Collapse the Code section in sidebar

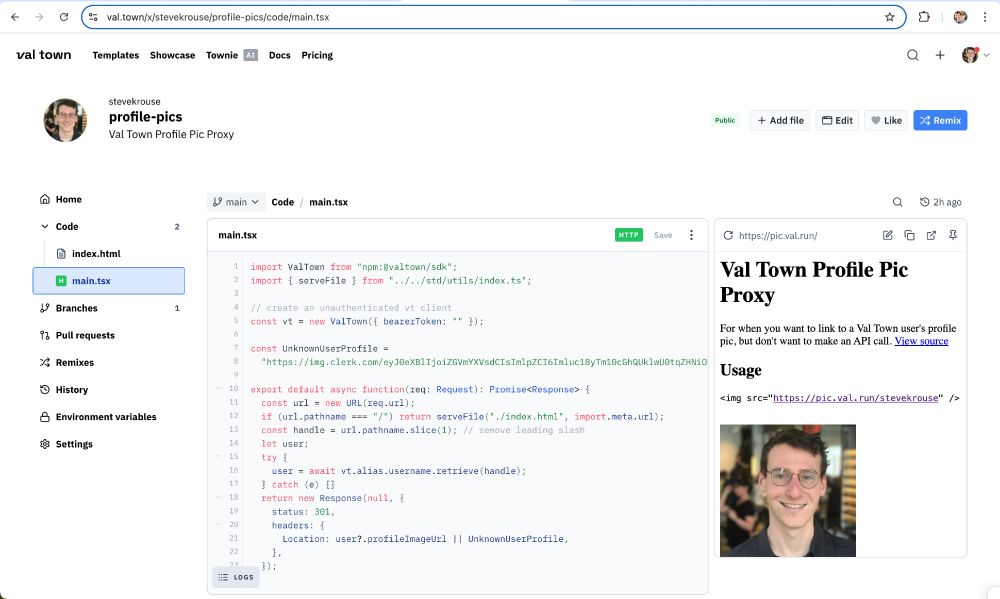(45, 226)
